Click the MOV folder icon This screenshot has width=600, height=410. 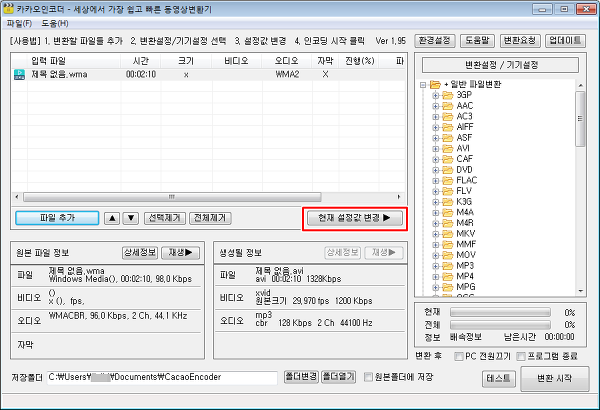coord(448,255)
